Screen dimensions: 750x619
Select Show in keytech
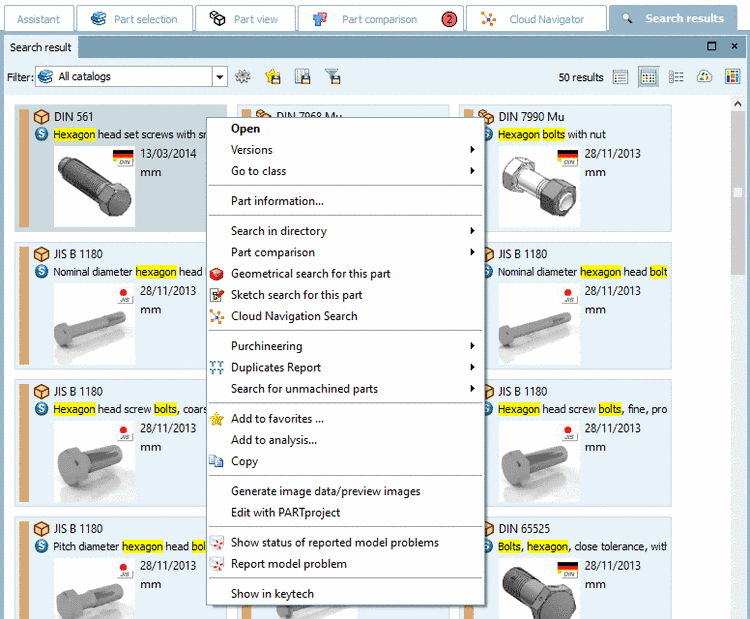pyautogui.click(x=346, y=594)
